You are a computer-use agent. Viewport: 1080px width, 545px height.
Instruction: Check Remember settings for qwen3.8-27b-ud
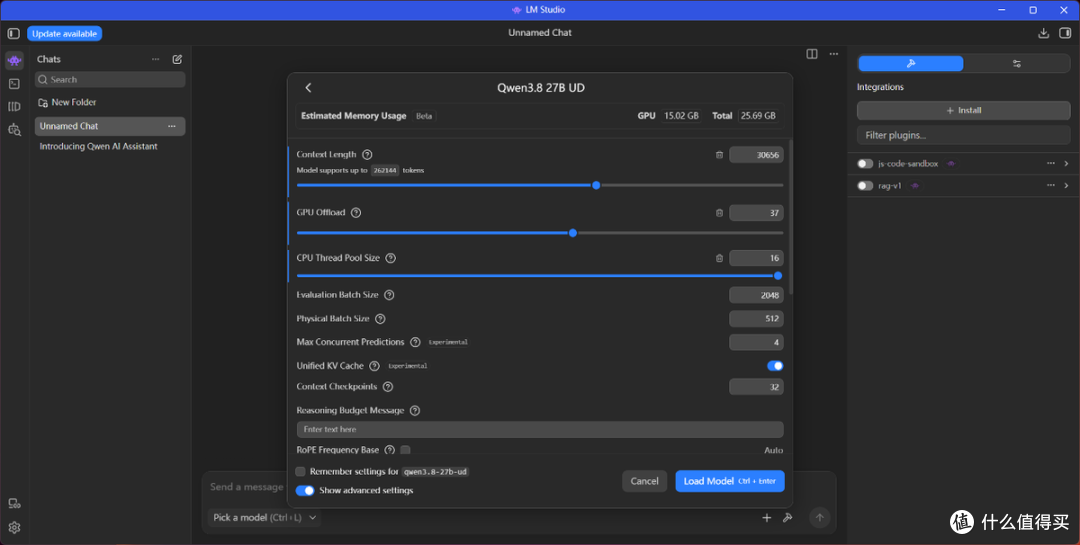click(x=300, y=471)
